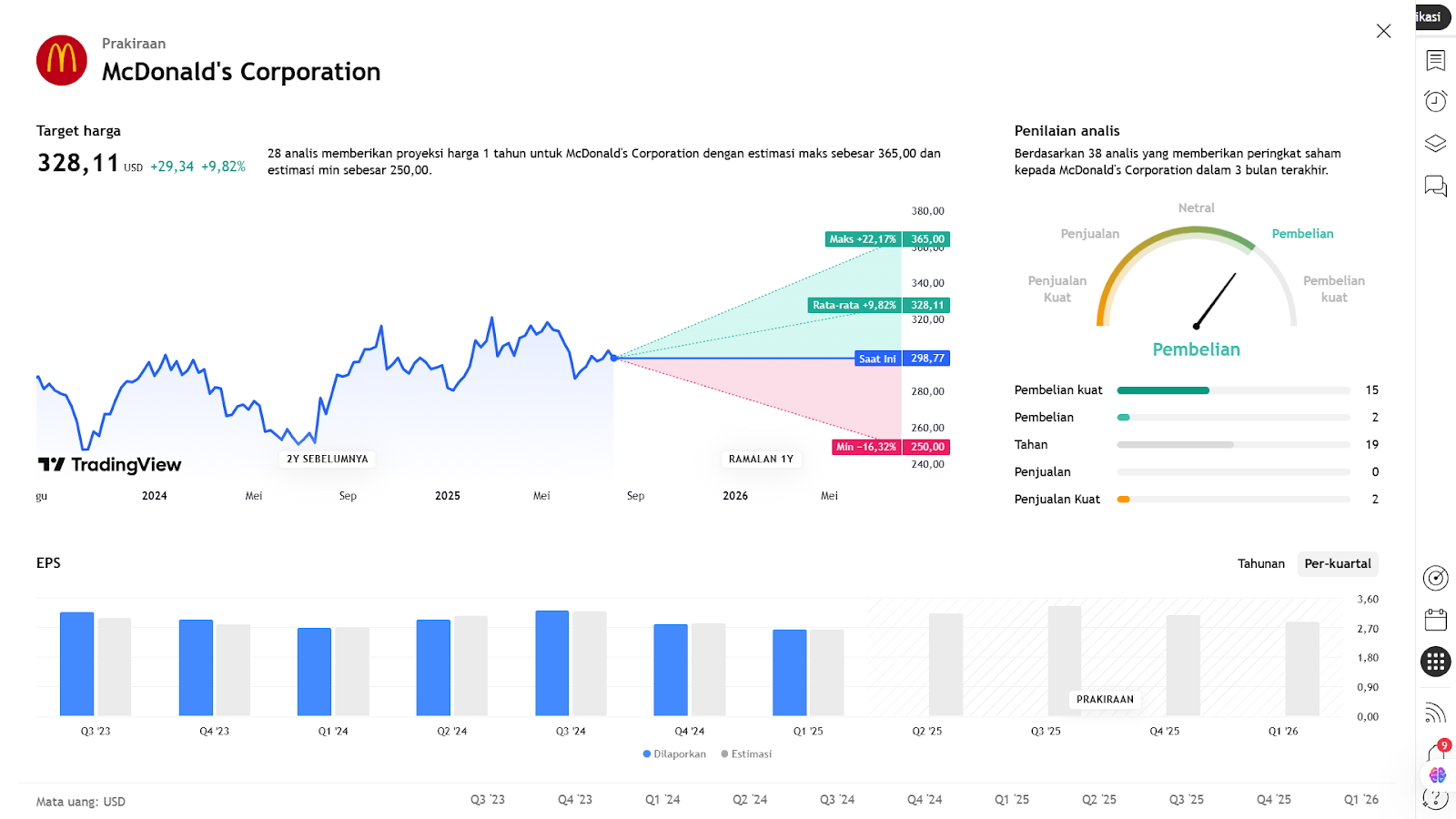Open the calendar icon in sidebar
Image resolution: width=1456 pixels, height=819 pixels.
pos(1435,620)
